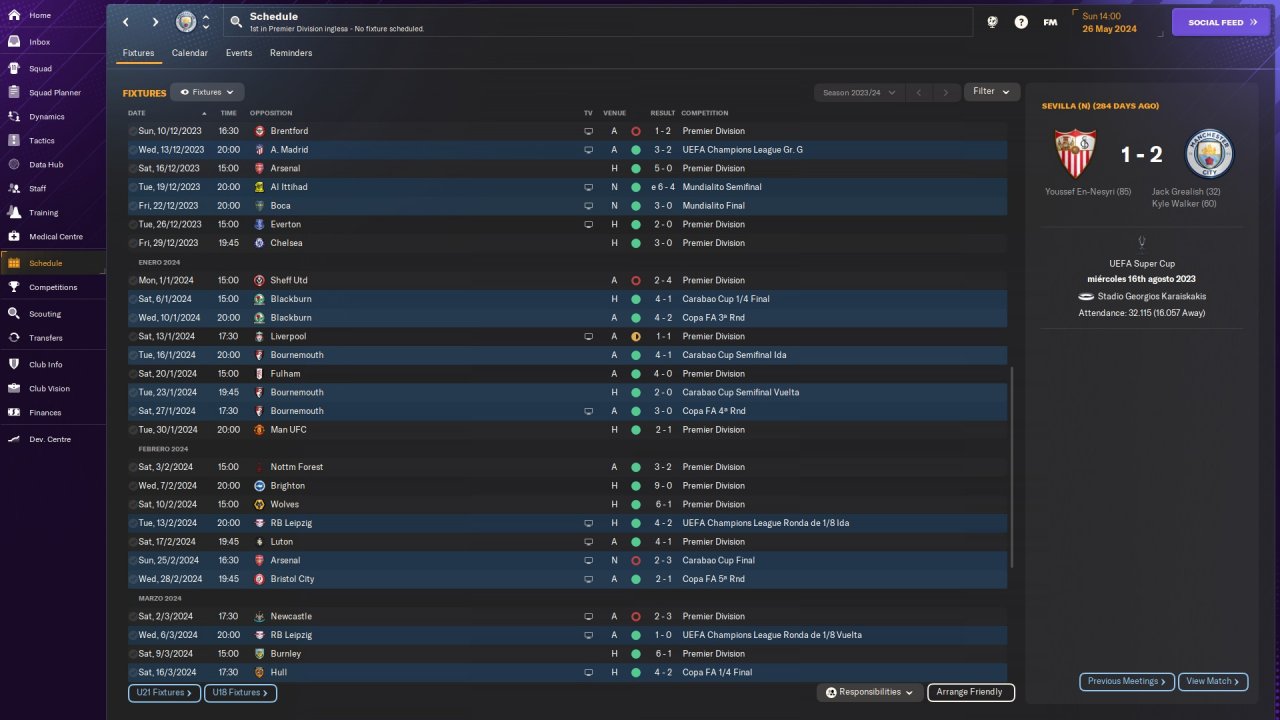
Task: Open the Tactics sidebar icon
Action: pos(14,141)
